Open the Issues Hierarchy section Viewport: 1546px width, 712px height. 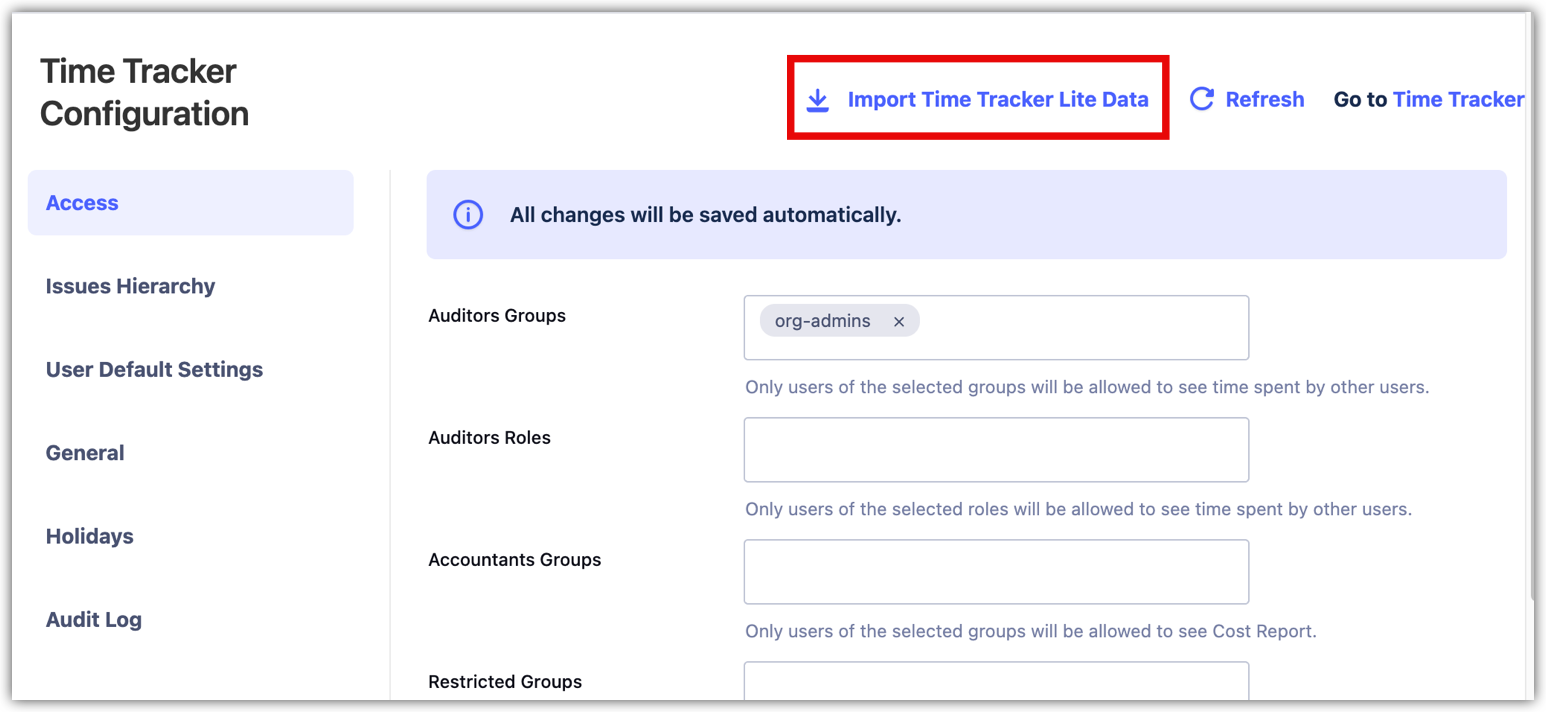(131, 287)
